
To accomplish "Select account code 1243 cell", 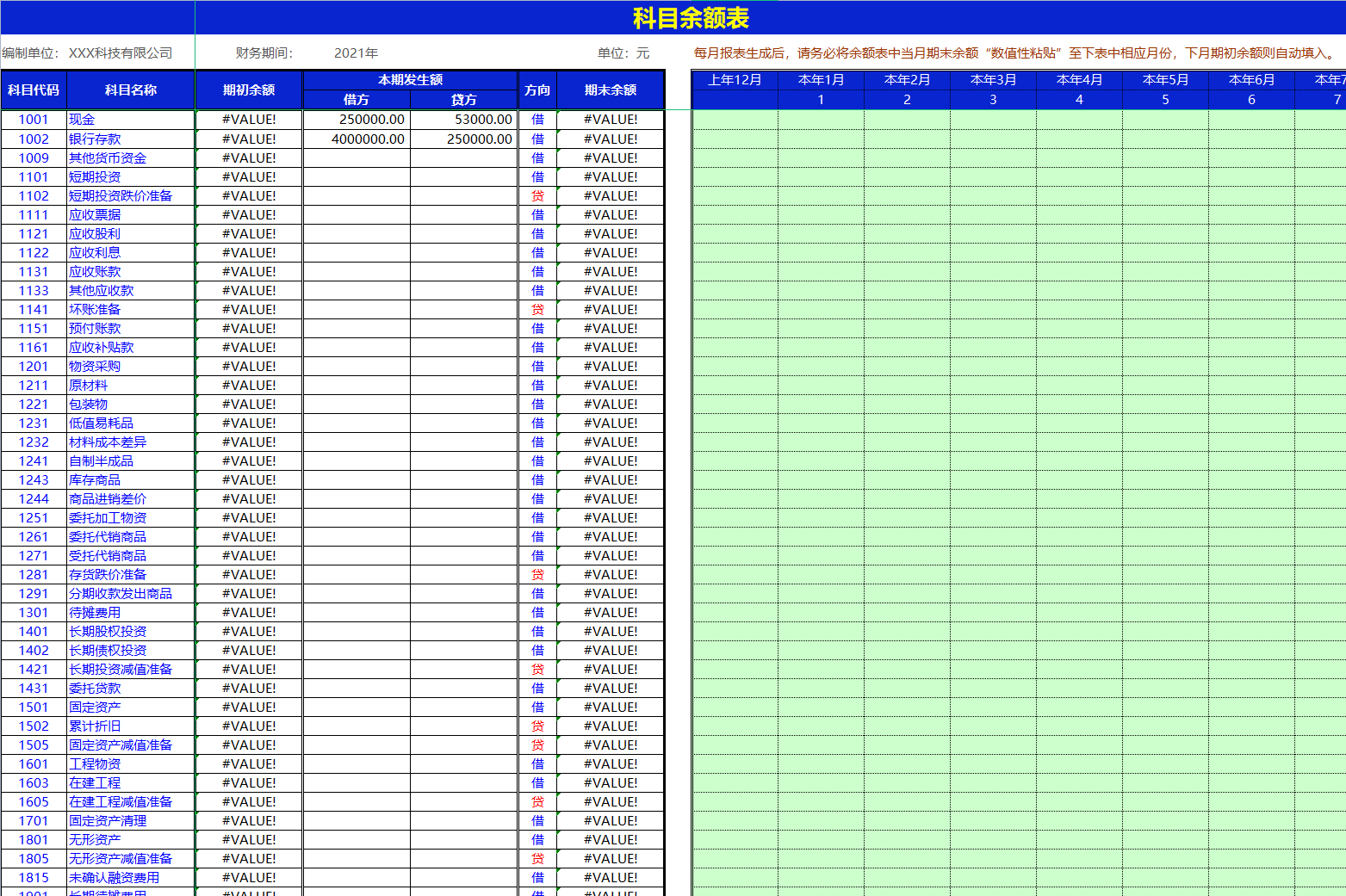I will coord(34,479).
